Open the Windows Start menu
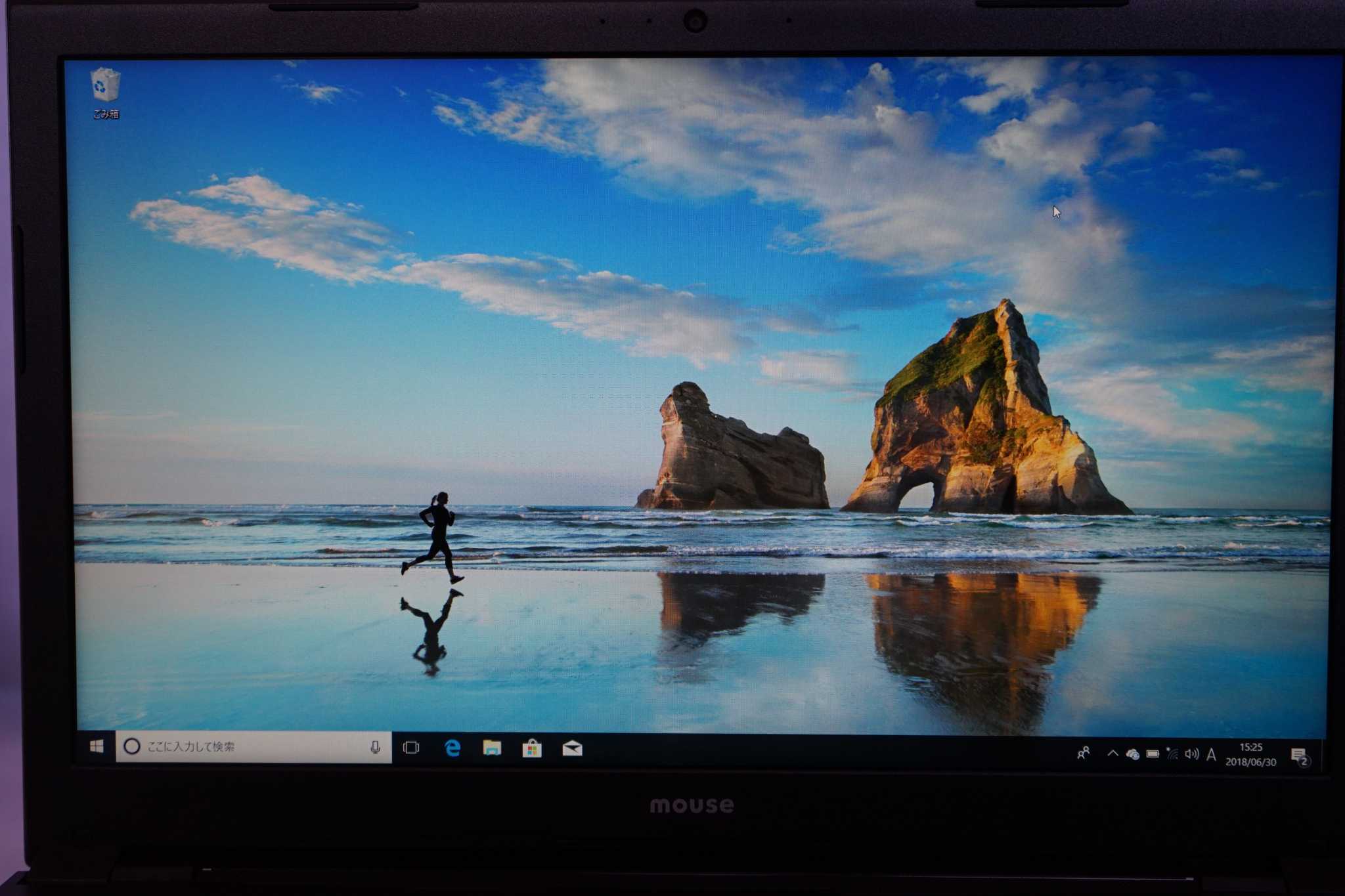 coord(97,746)
